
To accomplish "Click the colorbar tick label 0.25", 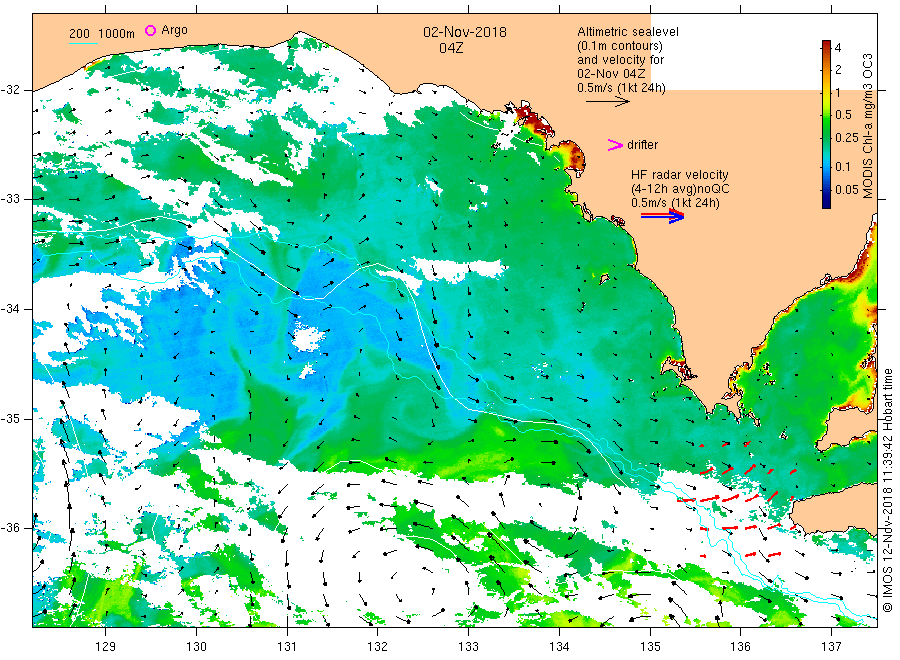I will tap(847, 138).
